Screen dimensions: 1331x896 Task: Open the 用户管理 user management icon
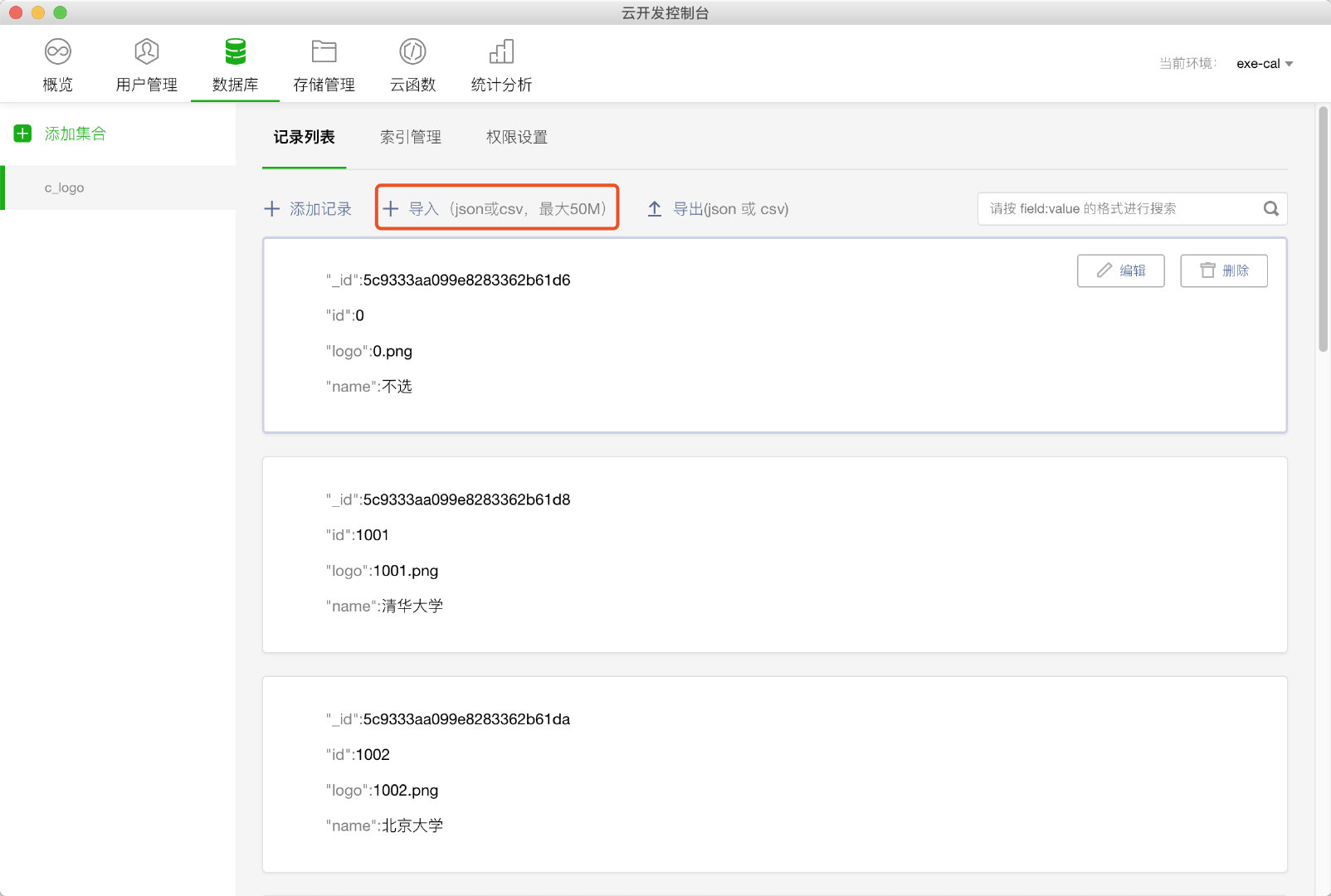pos(146,51)
